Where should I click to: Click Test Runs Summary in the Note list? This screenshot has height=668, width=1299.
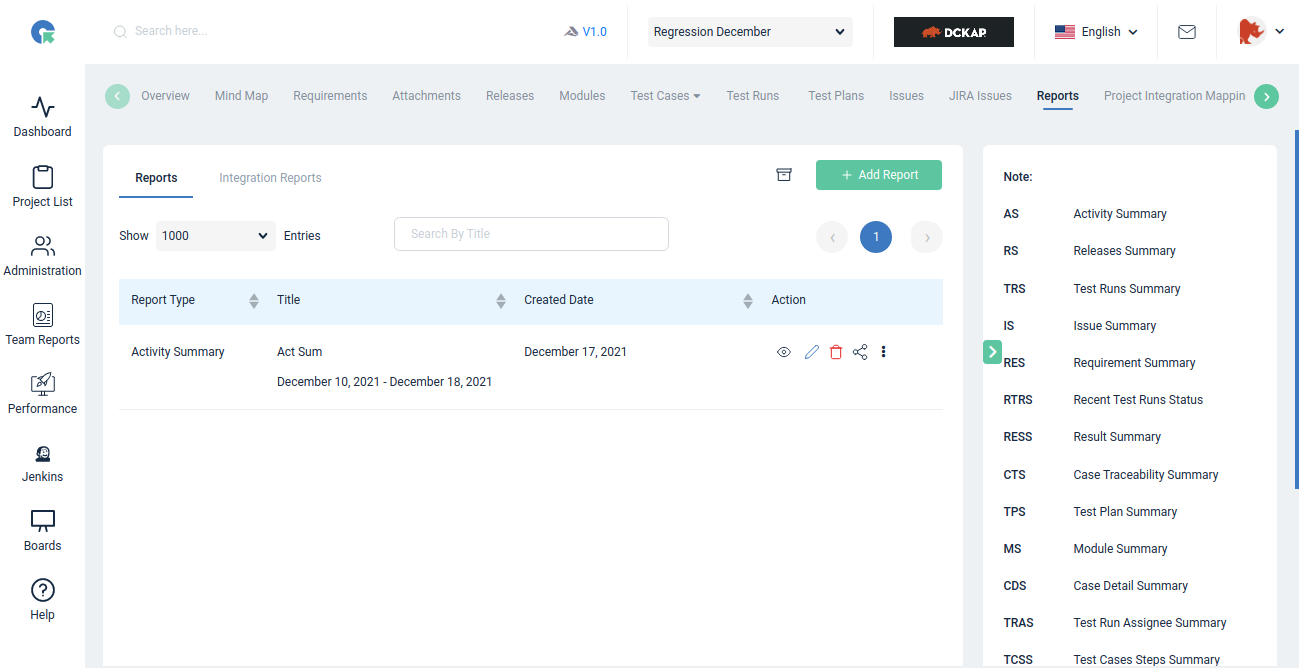[x=1127, y=289]
